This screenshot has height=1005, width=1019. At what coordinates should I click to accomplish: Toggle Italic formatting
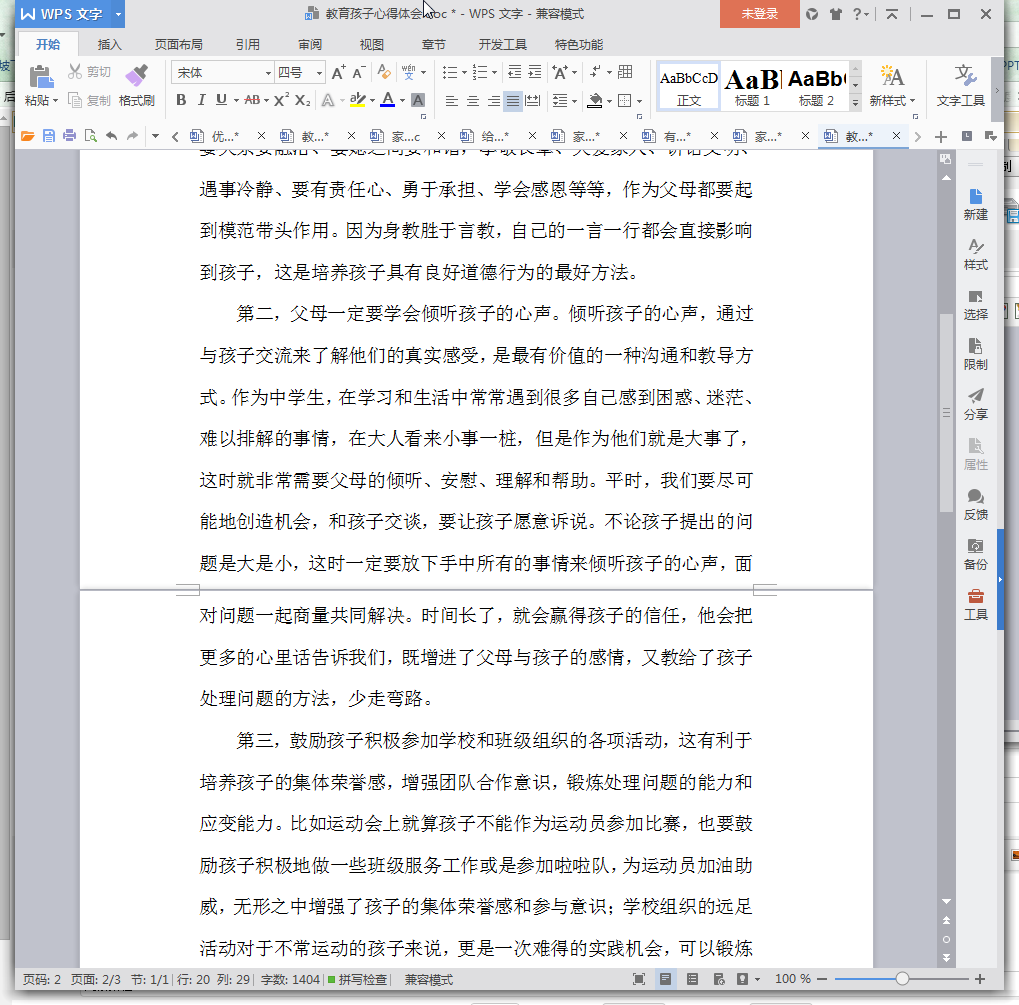click(x=201, y=100)
